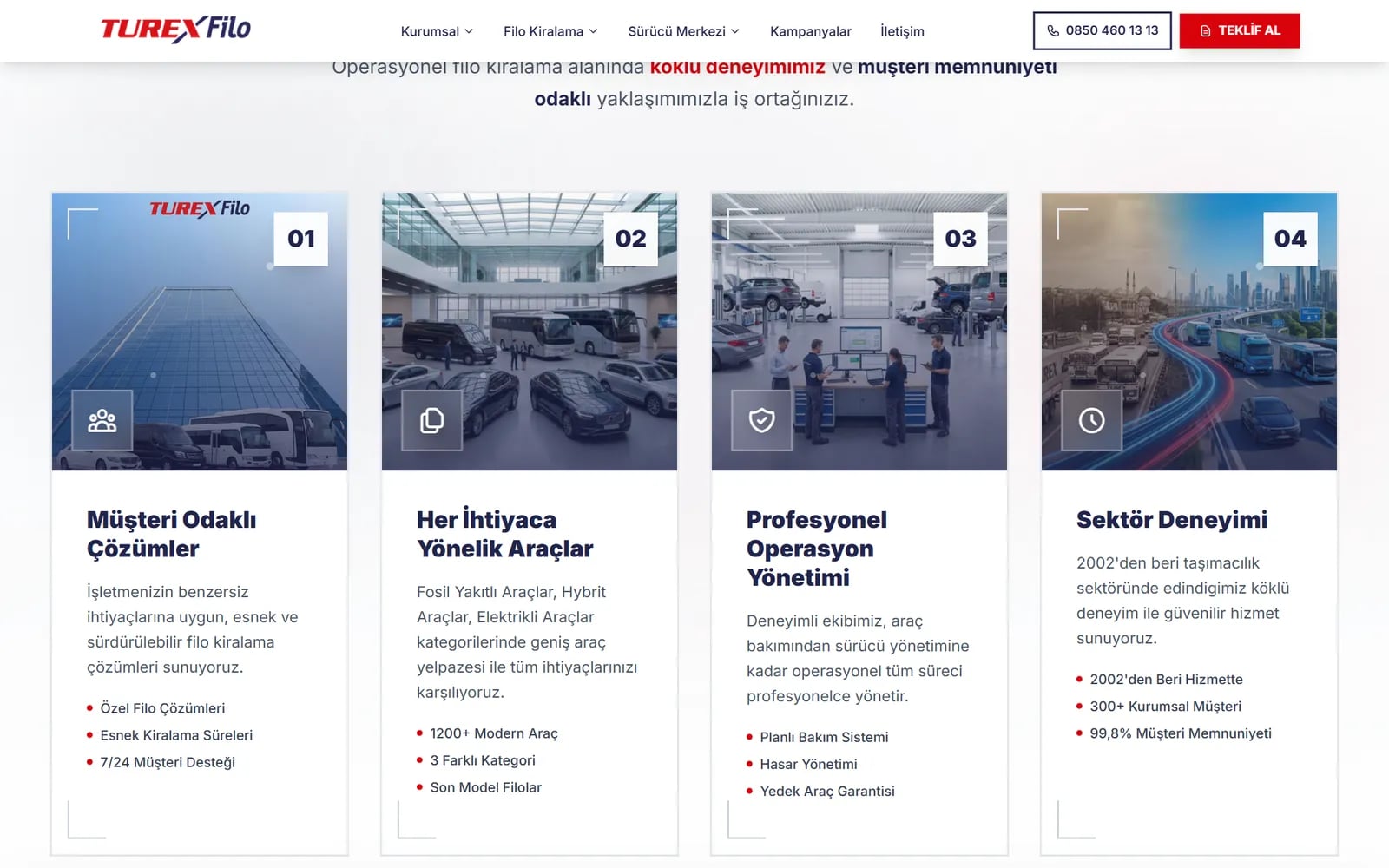
Task: Open the Turex Filo logo in header
Action: [176, 29]
